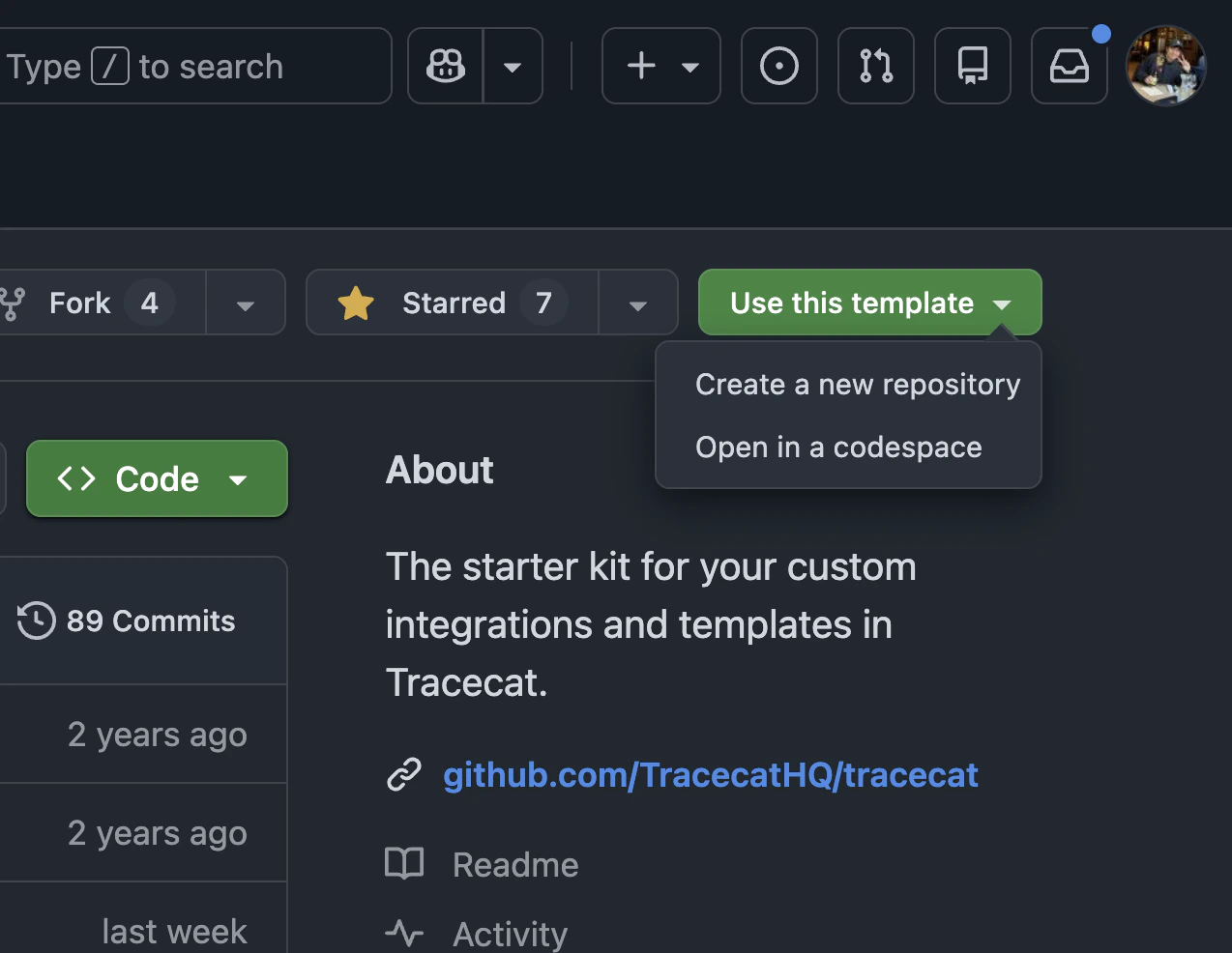
Task: Select the Readme book icon
Action: [404, 863]
